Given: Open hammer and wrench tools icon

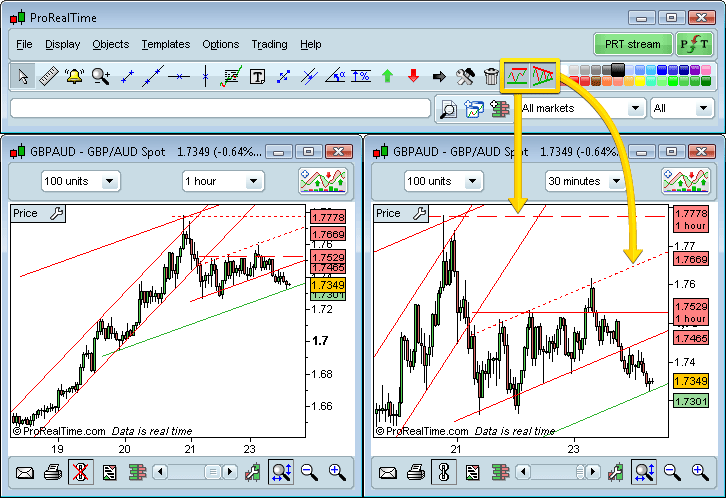Looking at the screenshot, I should pyautogui.click(x=464, y=76).
